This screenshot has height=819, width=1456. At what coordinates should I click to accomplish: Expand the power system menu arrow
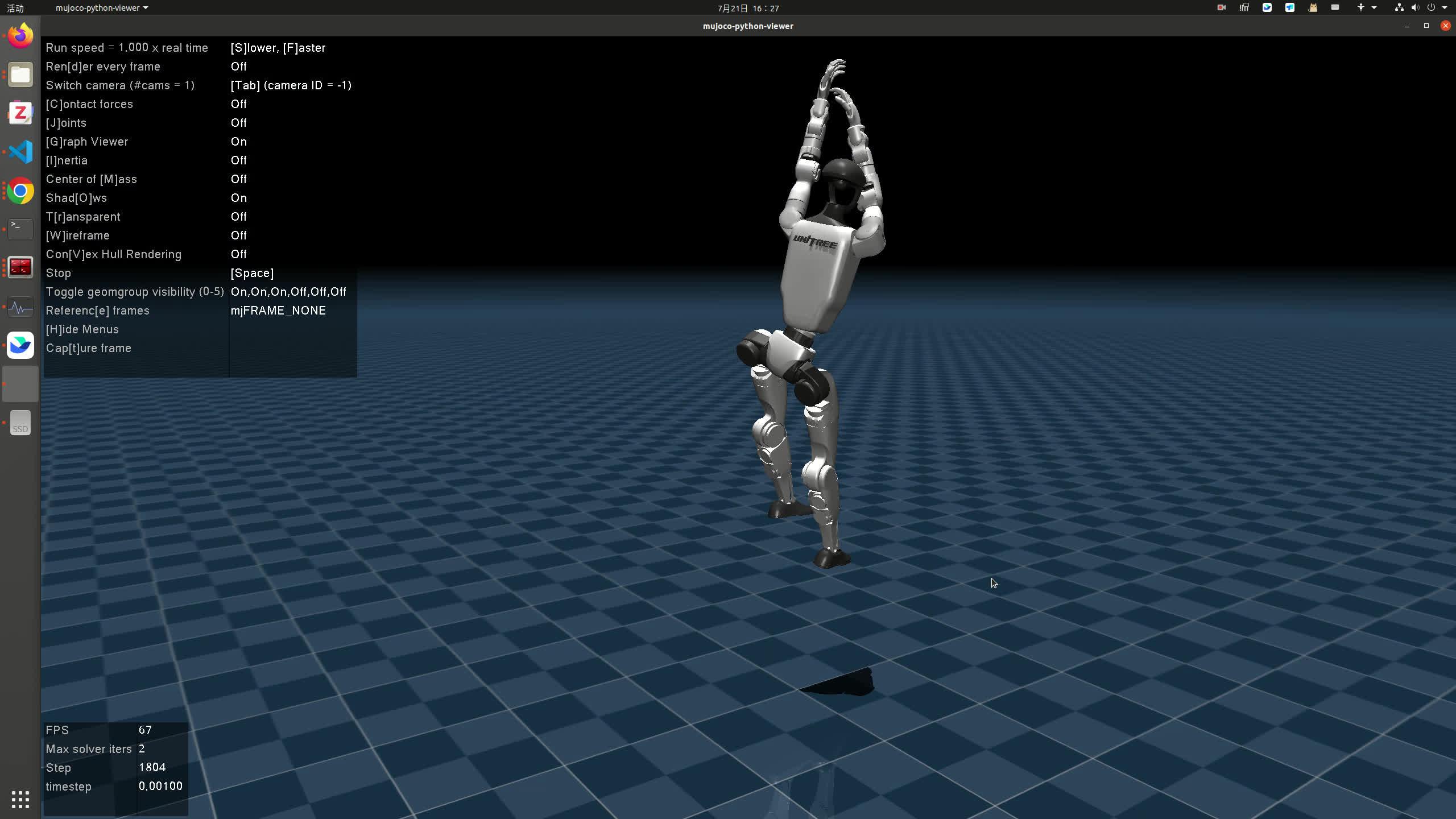point(1445,8)
